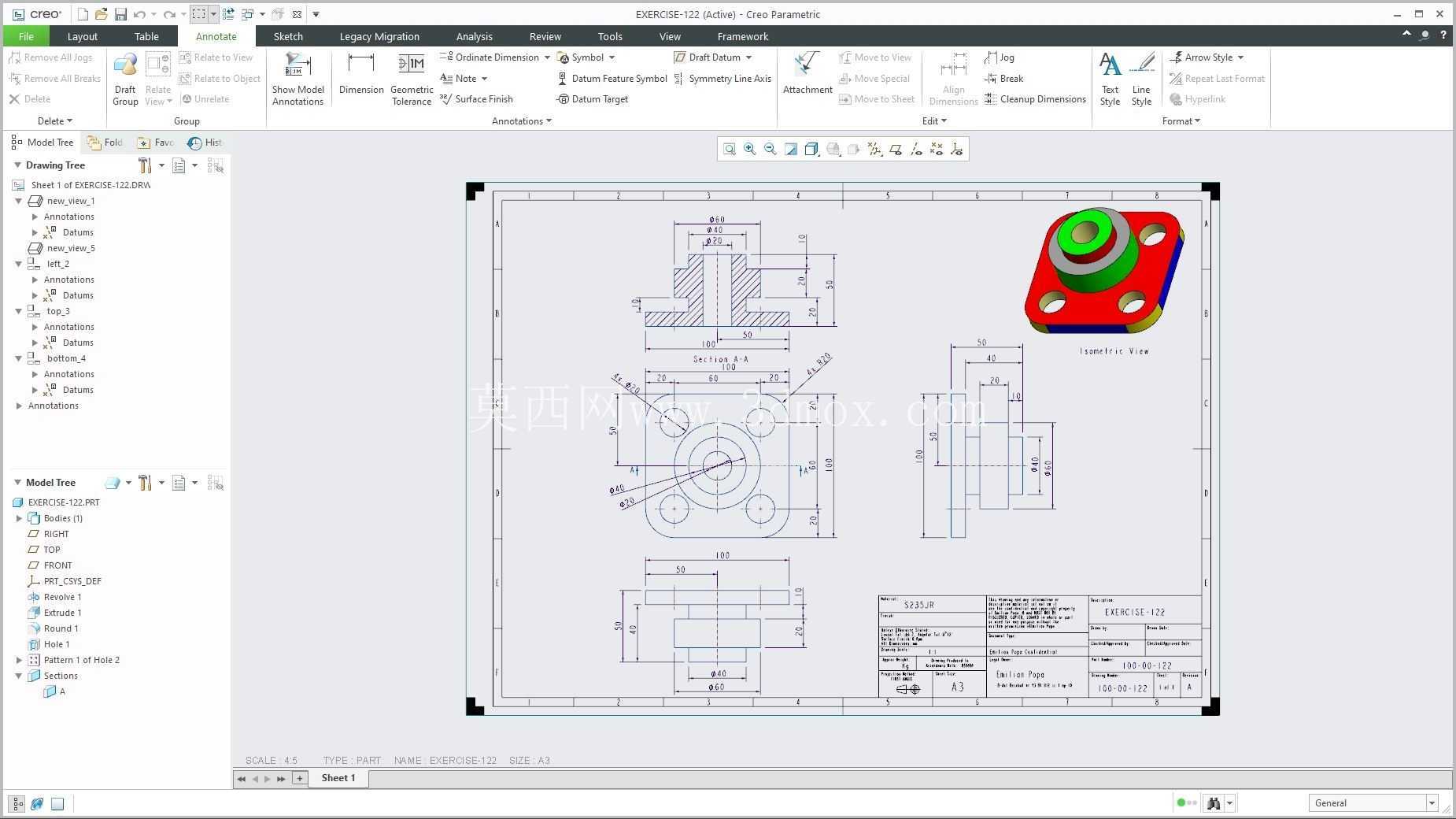Select section A in model tree
Viewport: 1456px width, 819px height.
[x=55, y=691]
